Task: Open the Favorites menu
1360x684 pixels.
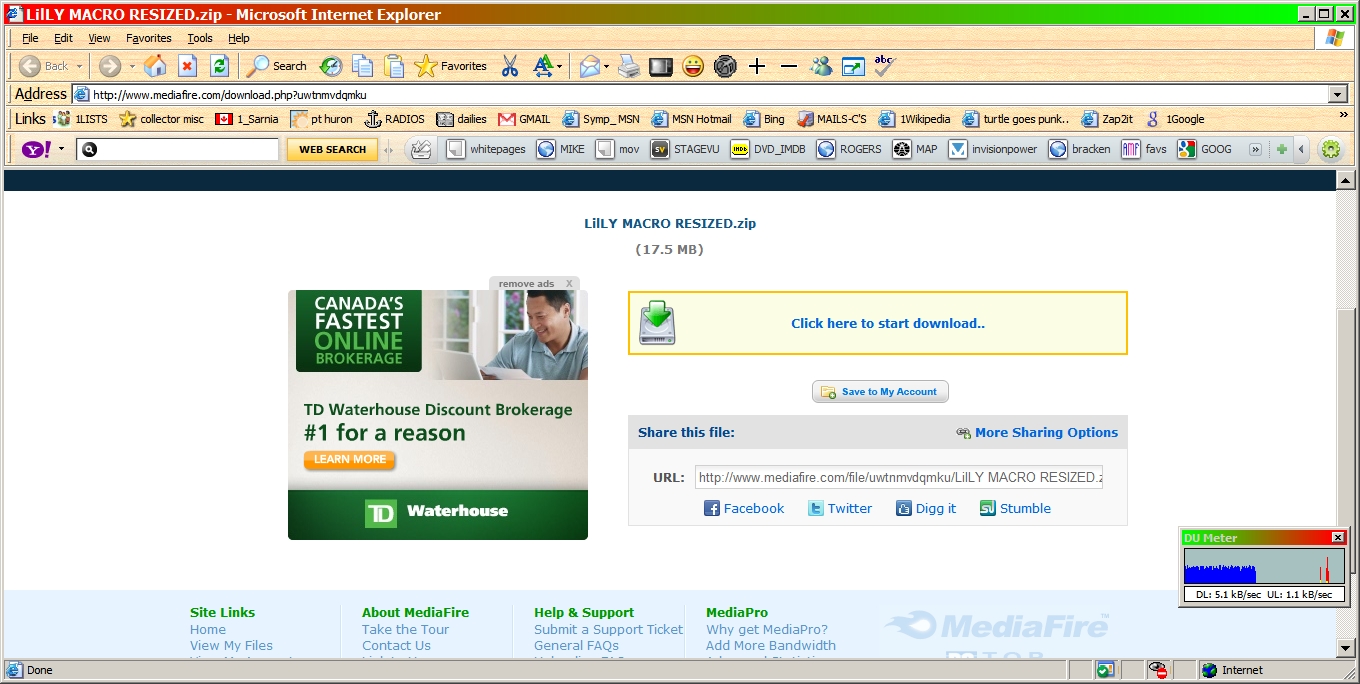Action: (148, 38)
